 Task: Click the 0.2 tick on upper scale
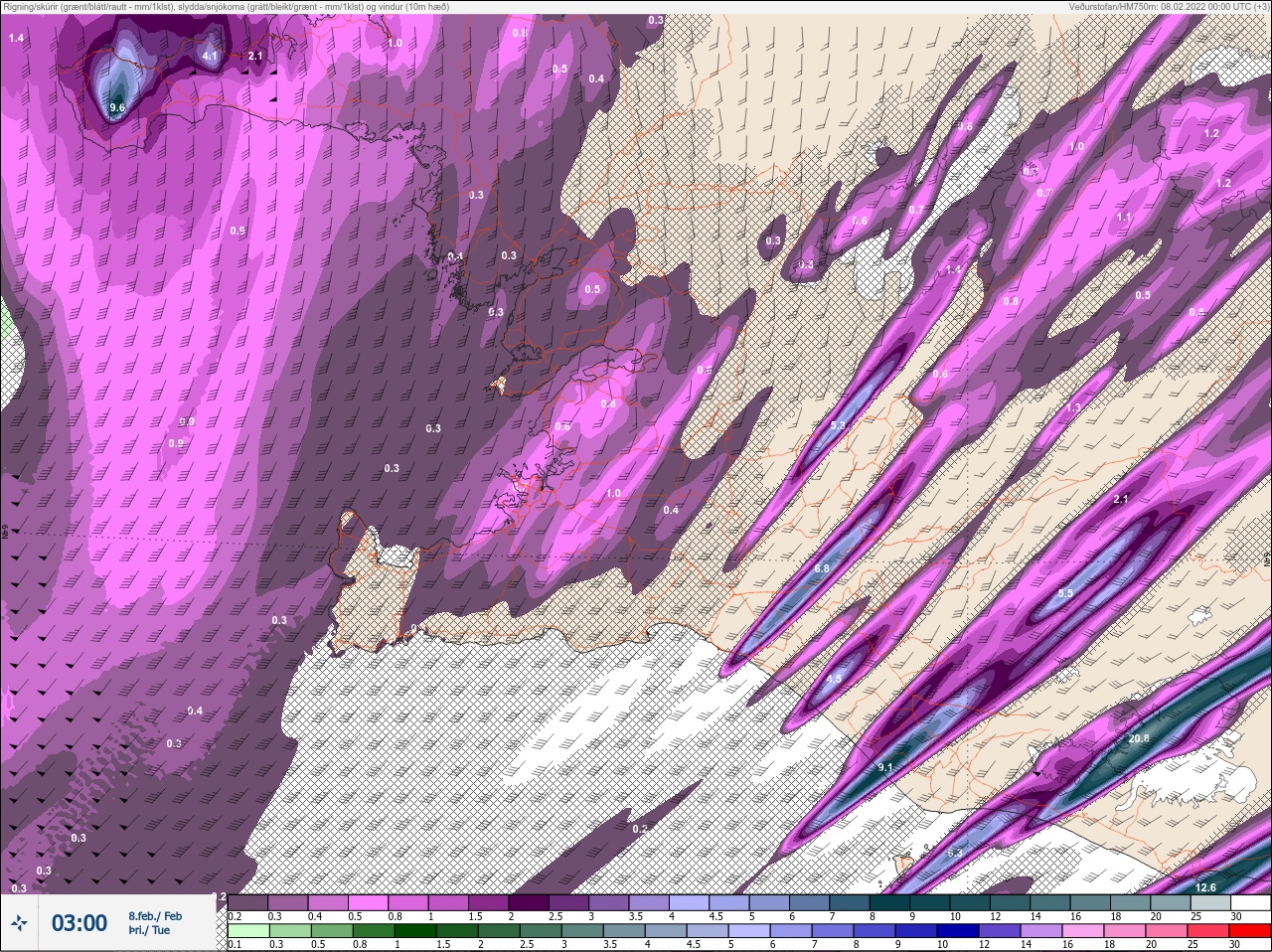(x=235, y=916)
